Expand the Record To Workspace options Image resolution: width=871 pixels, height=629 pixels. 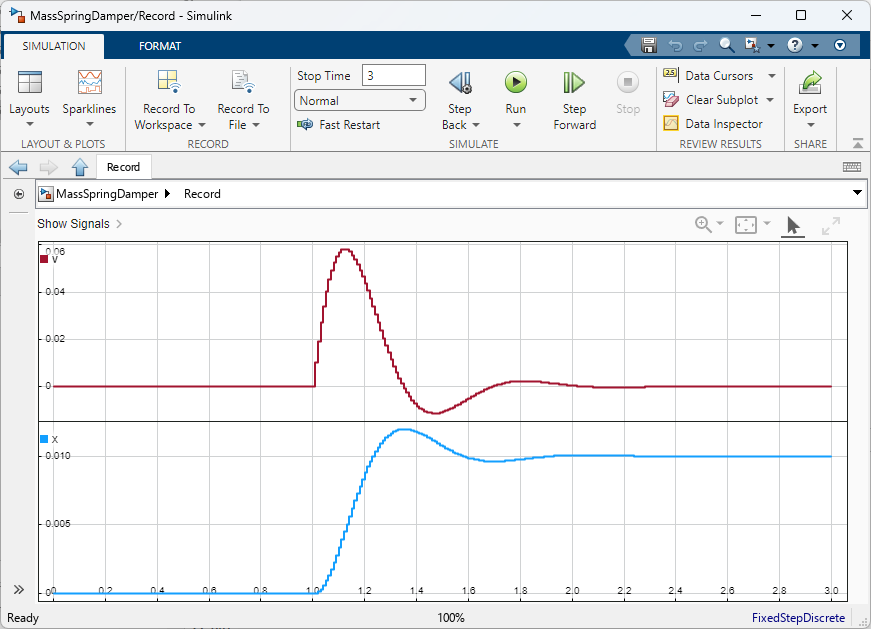pyautogui.click(x=169, y=116)
